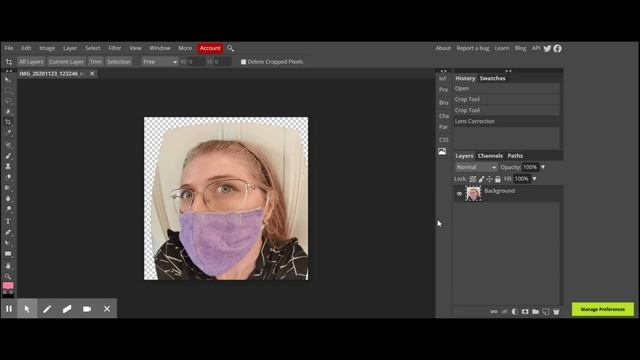Viewport: 640px width, 360px height.
Task: Open the image panel icon in side strip
Action: (x=442, y=152)
